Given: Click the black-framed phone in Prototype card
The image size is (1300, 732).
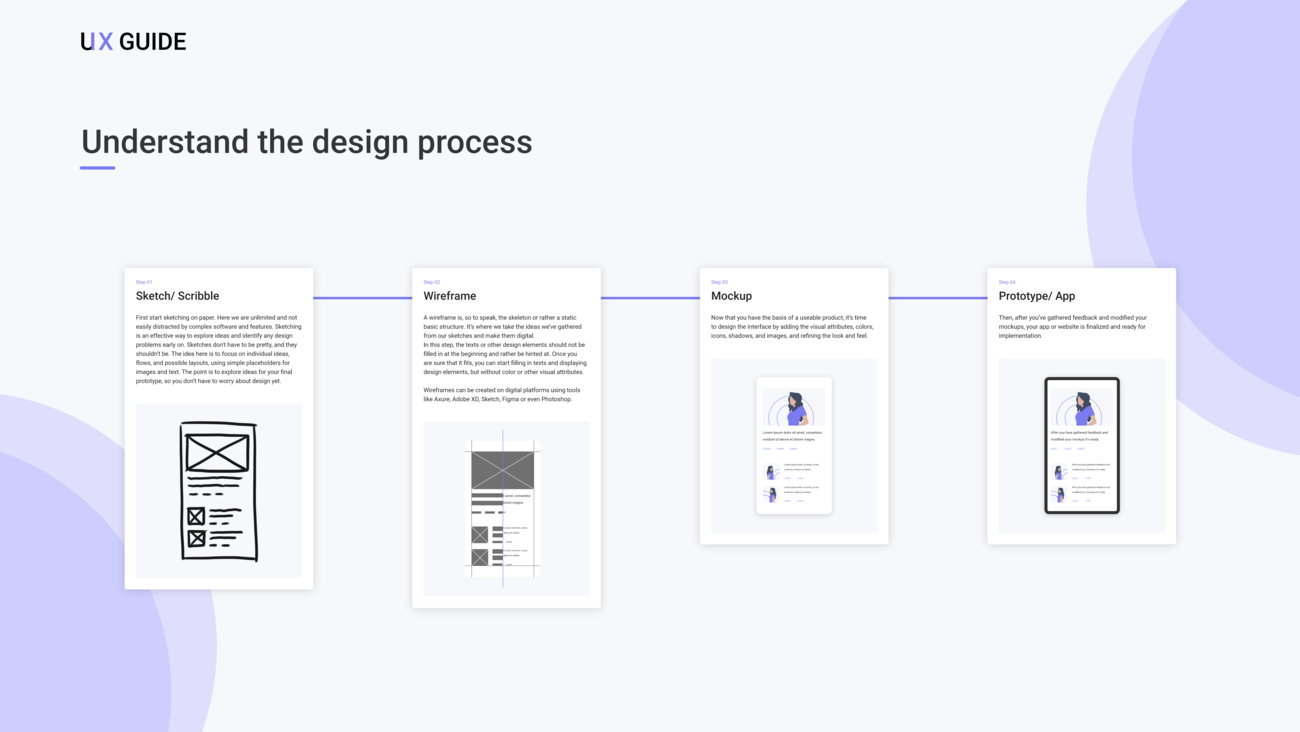Looking at the screenshot, I should (x=1081, y=445).
